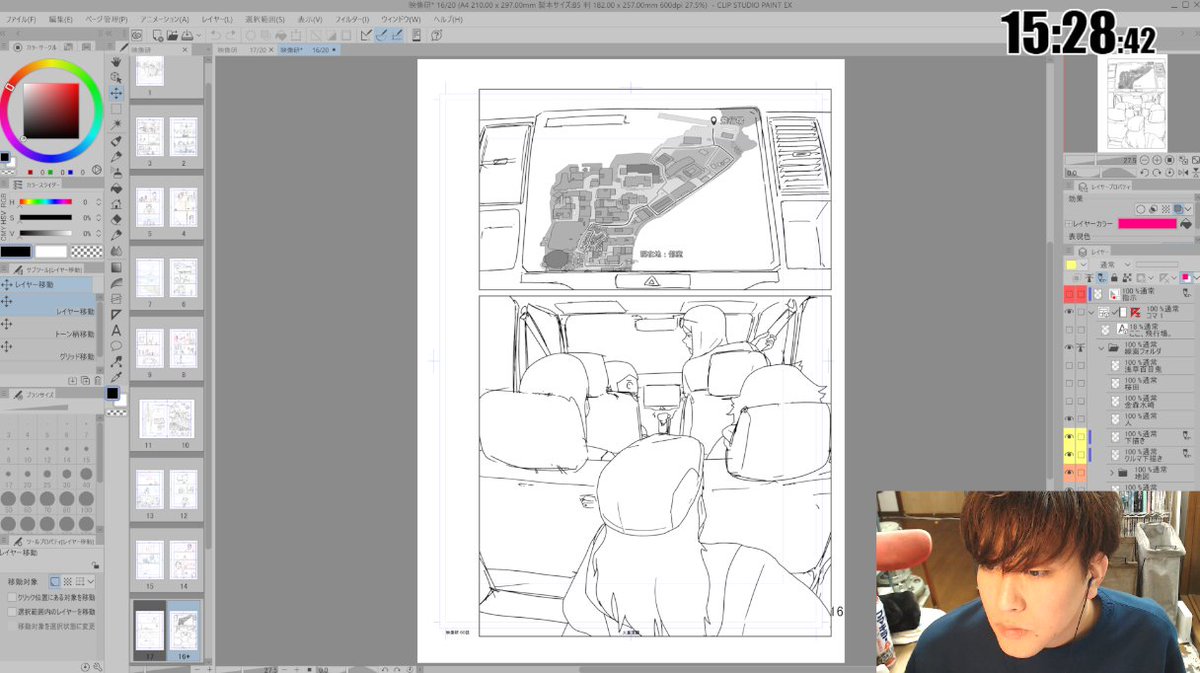This screenshot has width=1200, height=673.
Task: Click the H hue slider bar
Action: (46, 203)
